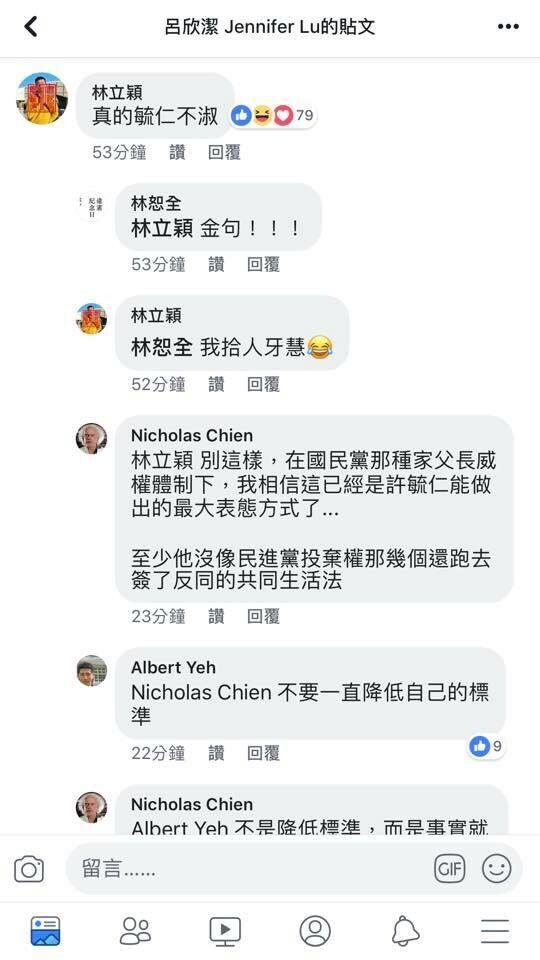
Task: Go back using the top-left arrow
Action: 30,26
